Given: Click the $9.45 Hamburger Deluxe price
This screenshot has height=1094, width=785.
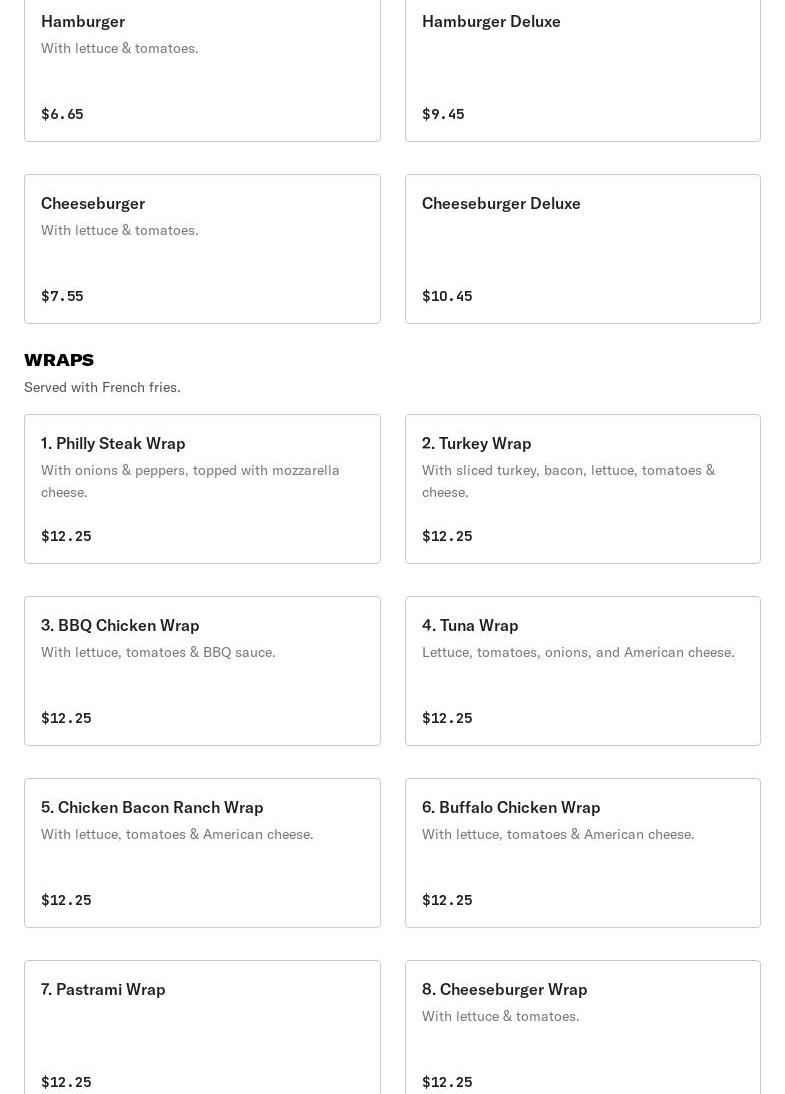Looking at the screenshot, I should pos(443,114).
